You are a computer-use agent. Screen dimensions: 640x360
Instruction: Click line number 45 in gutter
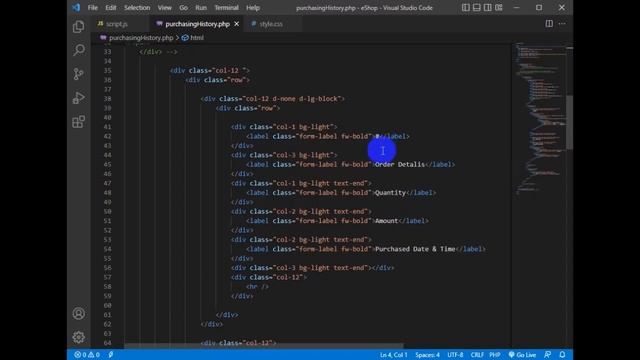107,164
